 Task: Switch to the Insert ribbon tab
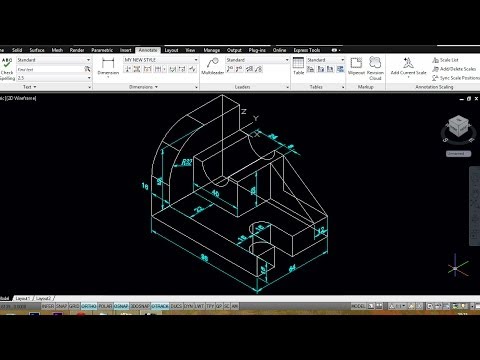(126, 50)
